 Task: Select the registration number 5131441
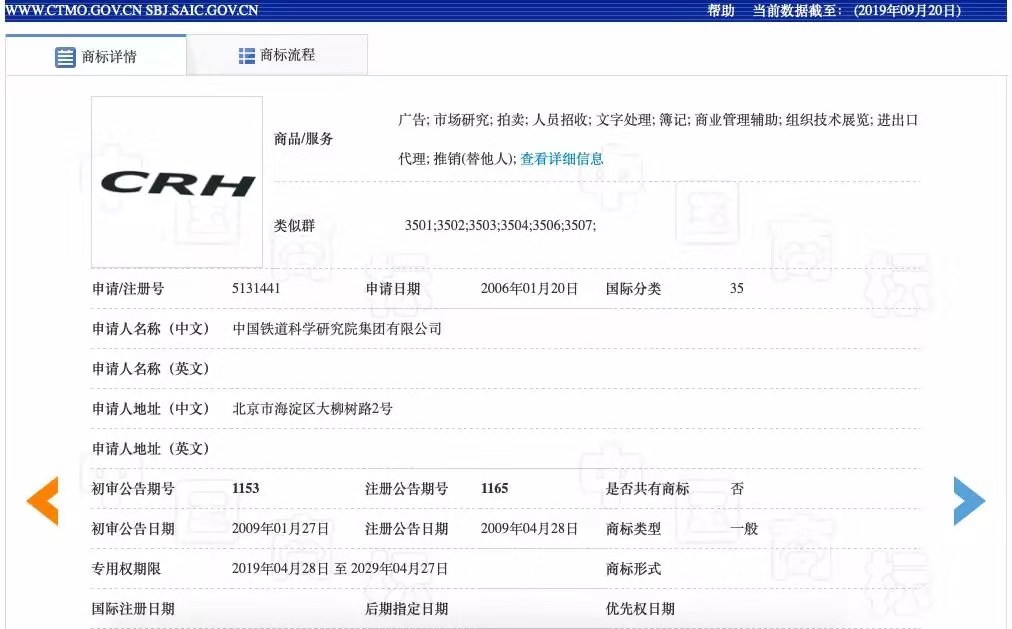click(x=256, y=288)
